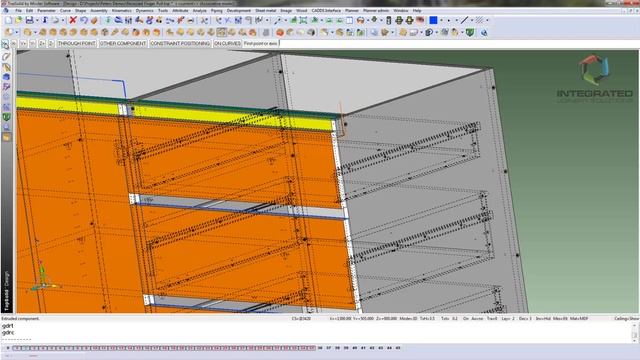Screen dimensions: 640x360
Task: Click the THROUGH POINT option button
Action: click(x=76, y=43)
